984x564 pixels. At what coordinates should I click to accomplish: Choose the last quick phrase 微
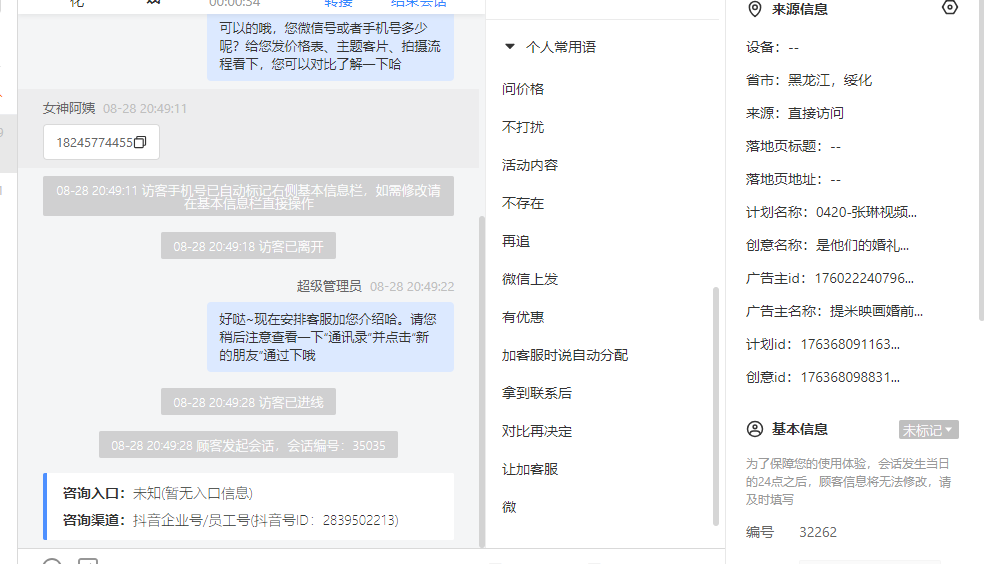[509, 507]
